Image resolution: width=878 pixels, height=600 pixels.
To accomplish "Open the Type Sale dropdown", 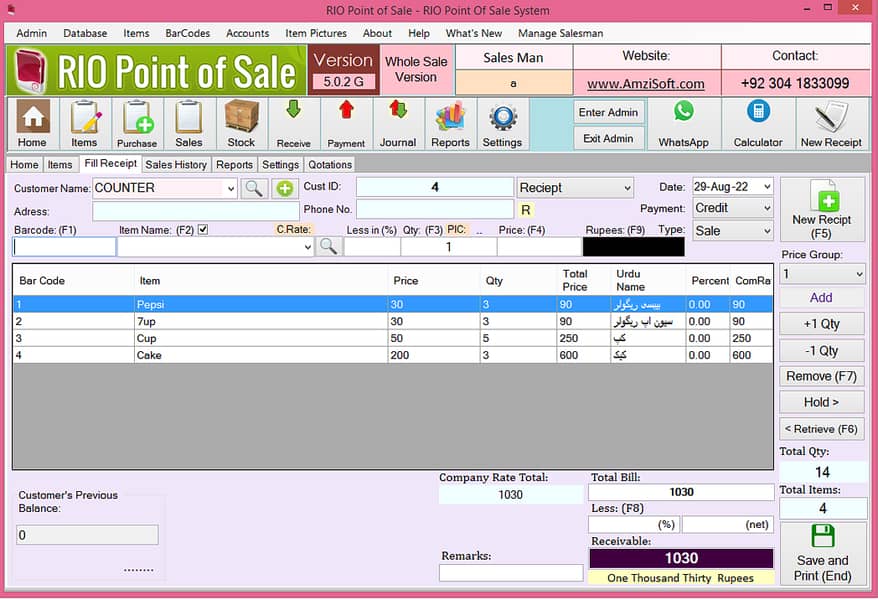I will pos(733,231).
